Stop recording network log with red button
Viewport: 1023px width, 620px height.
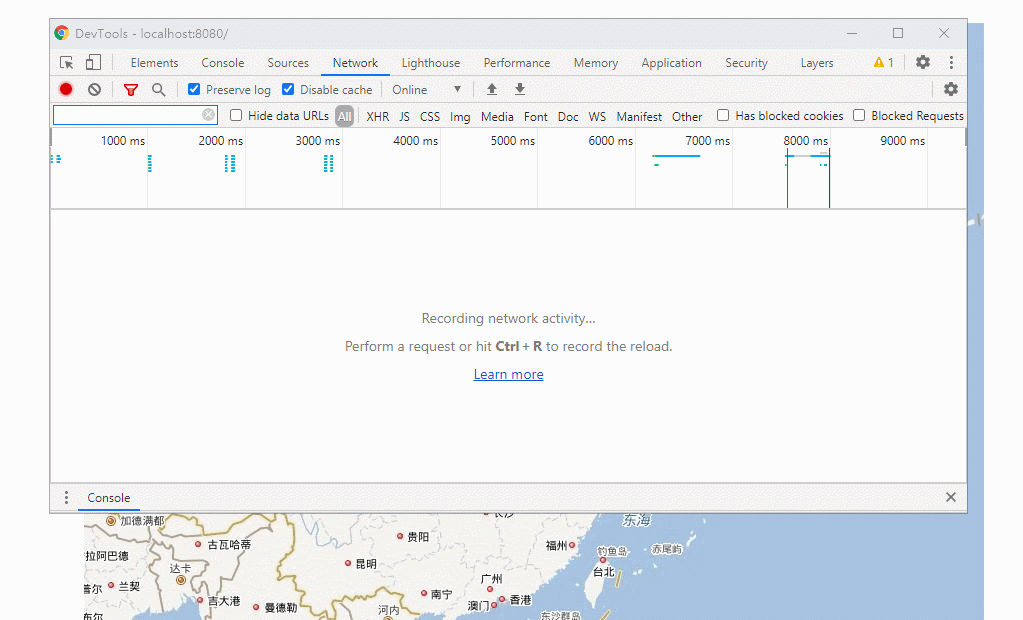66,89
